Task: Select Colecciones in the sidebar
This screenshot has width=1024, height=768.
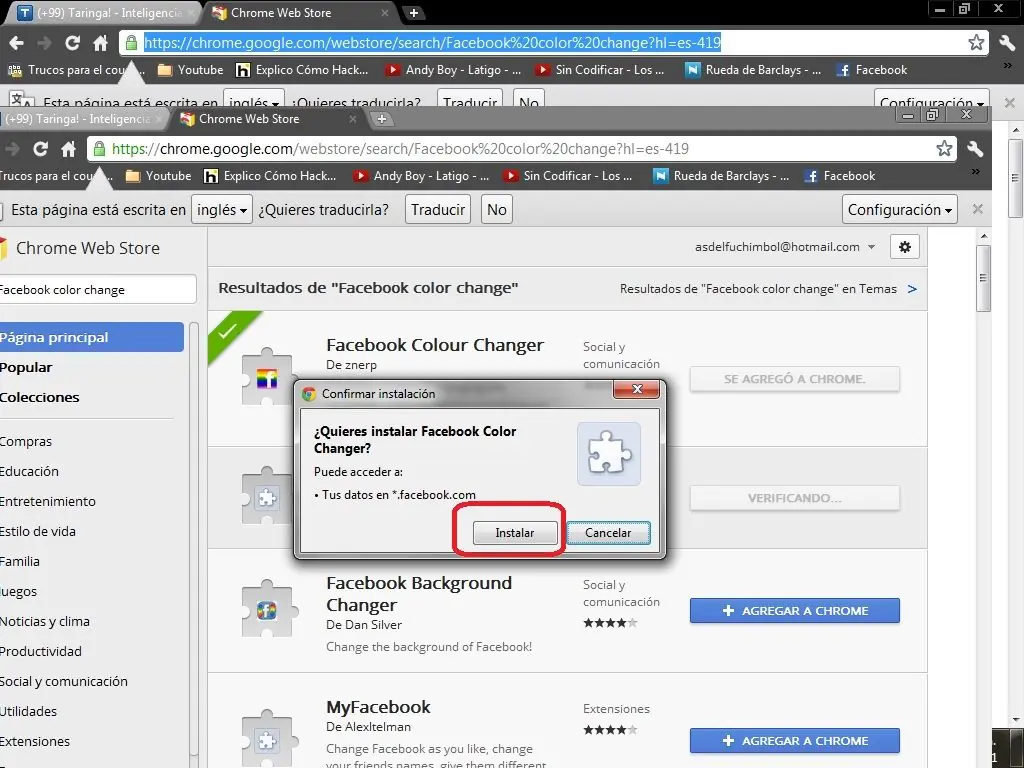Action: tap(40, 397)
